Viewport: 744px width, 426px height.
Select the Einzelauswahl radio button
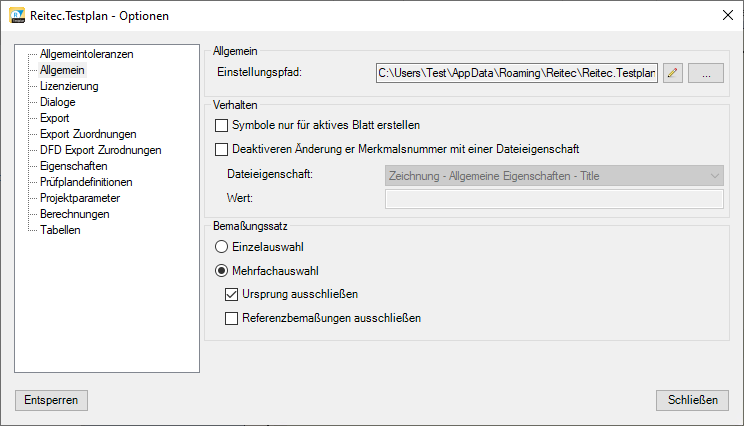(x=222, y=246)
